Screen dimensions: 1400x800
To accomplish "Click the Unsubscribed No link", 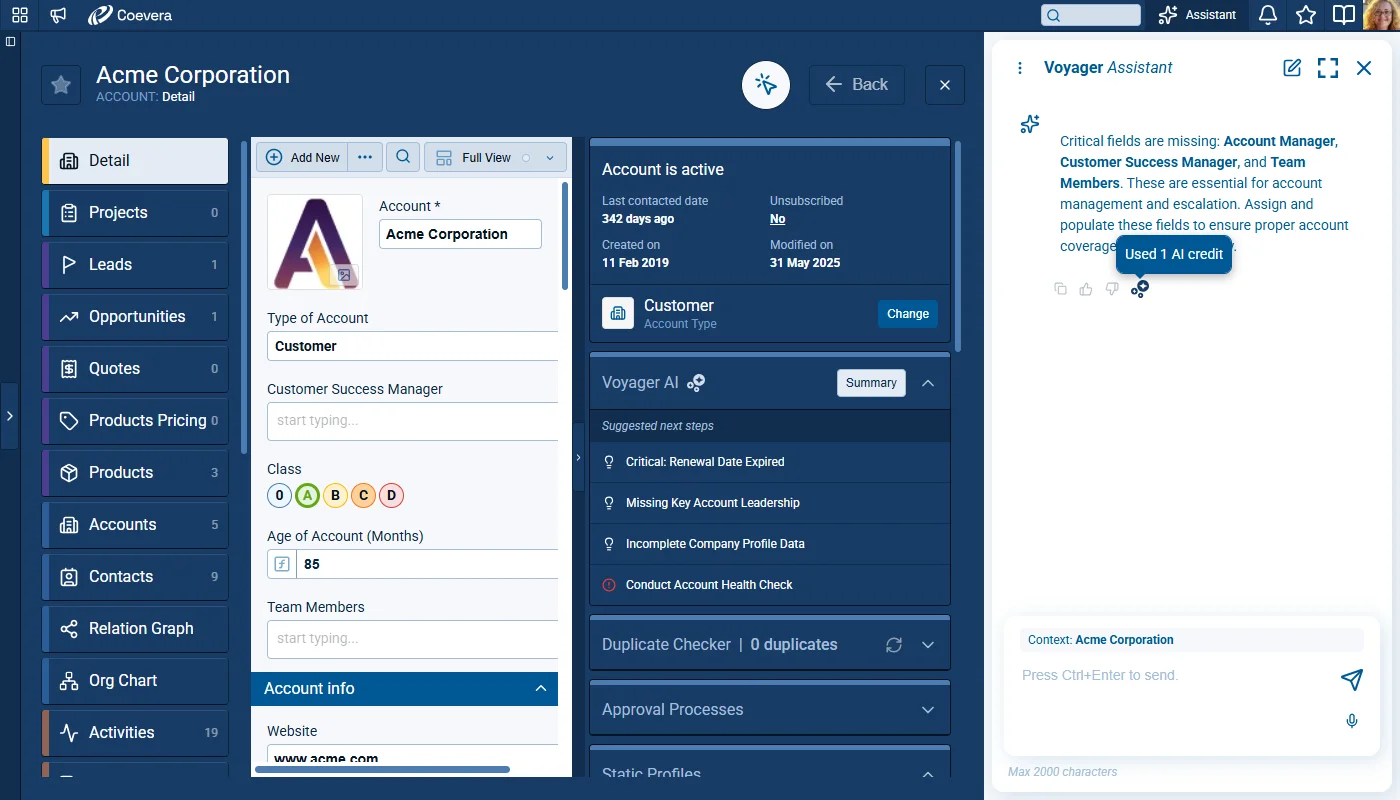I will (x=778, y=219).
